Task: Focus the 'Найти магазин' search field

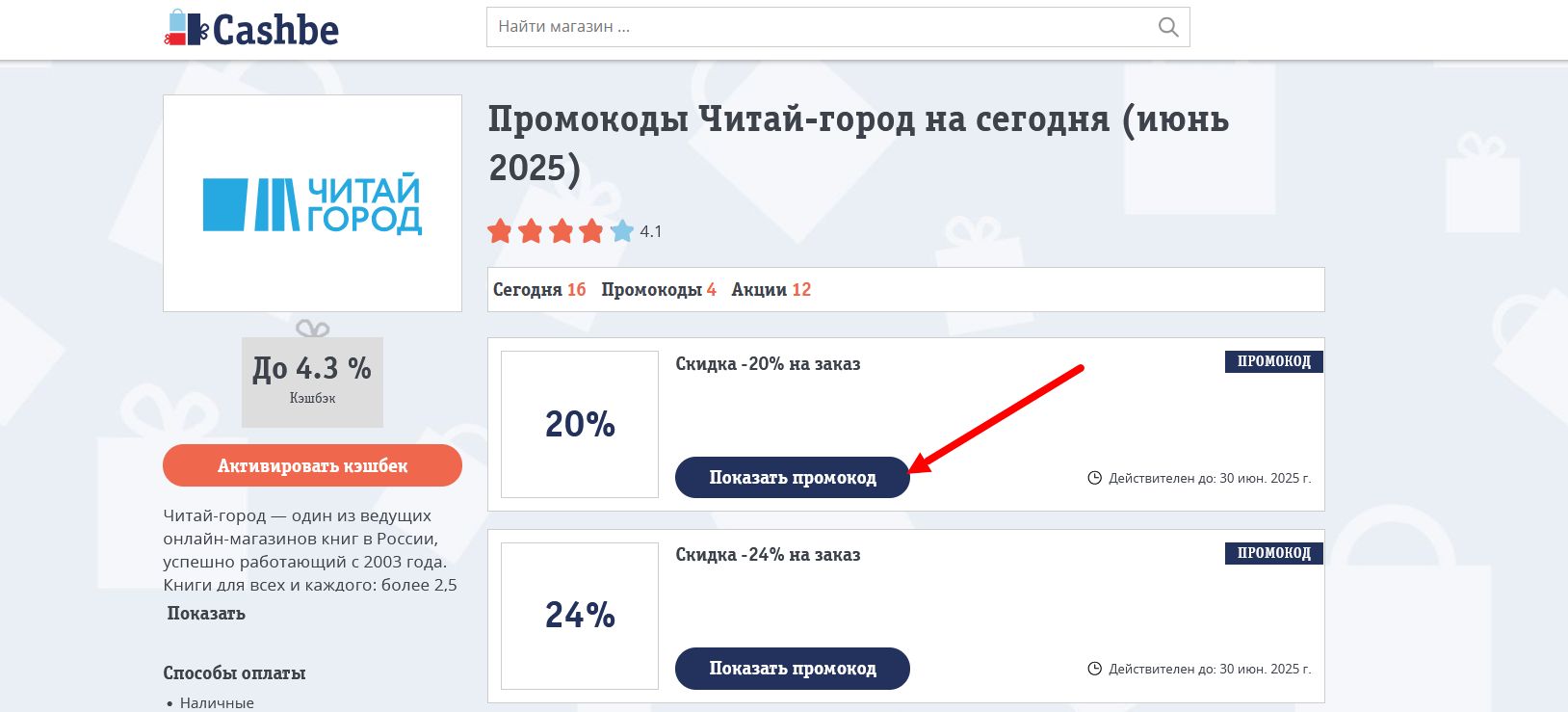Action: (838, 27)
